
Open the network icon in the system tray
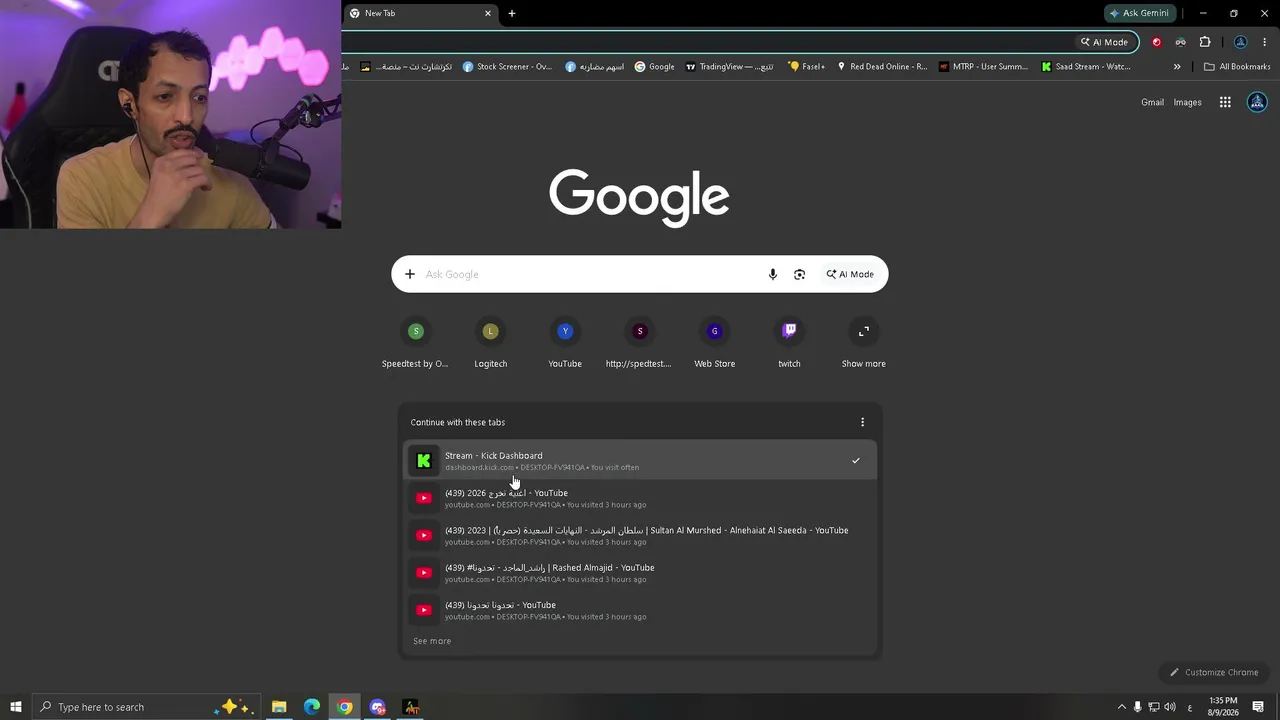click(x=1153, y=707)
